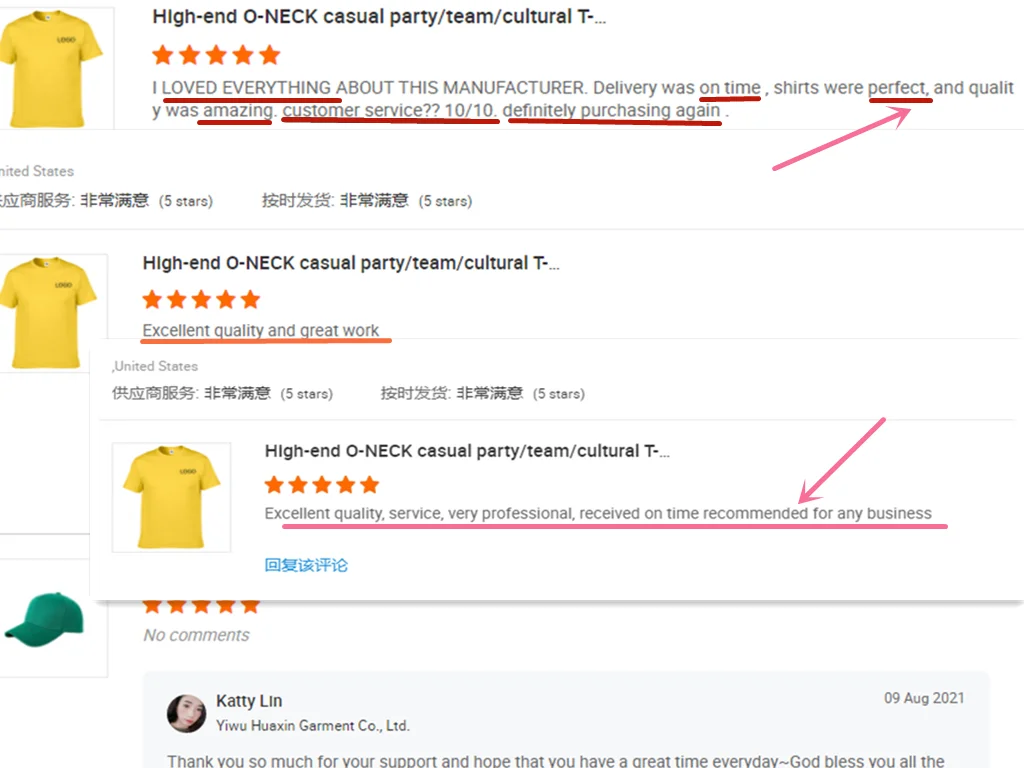Open yellow T-shirt thumbnail in second review

[50, 312]
